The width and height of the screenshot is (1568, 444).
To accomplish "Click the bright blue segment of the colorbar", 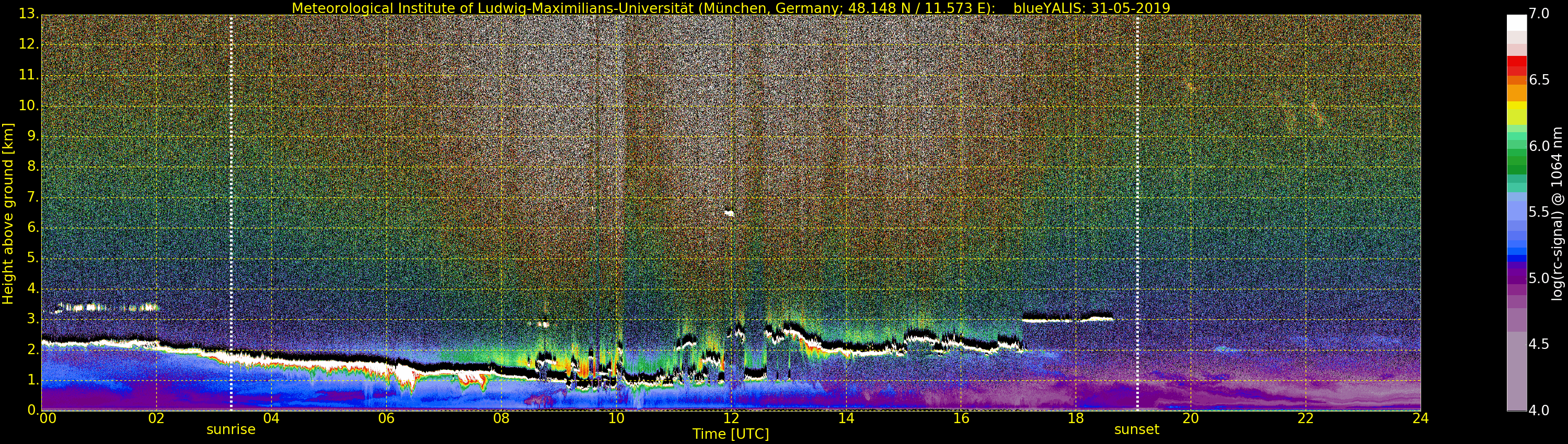I will click(x=1517, y=251).
